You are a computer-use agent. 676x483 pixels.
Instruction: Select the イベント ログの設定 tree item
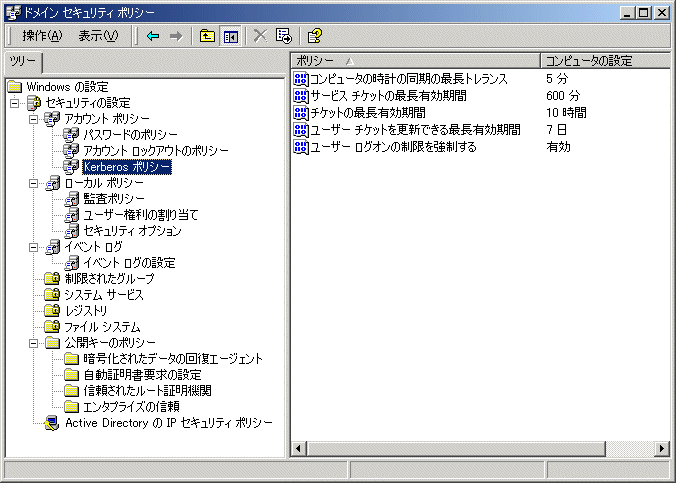click(x=129, y=263)
